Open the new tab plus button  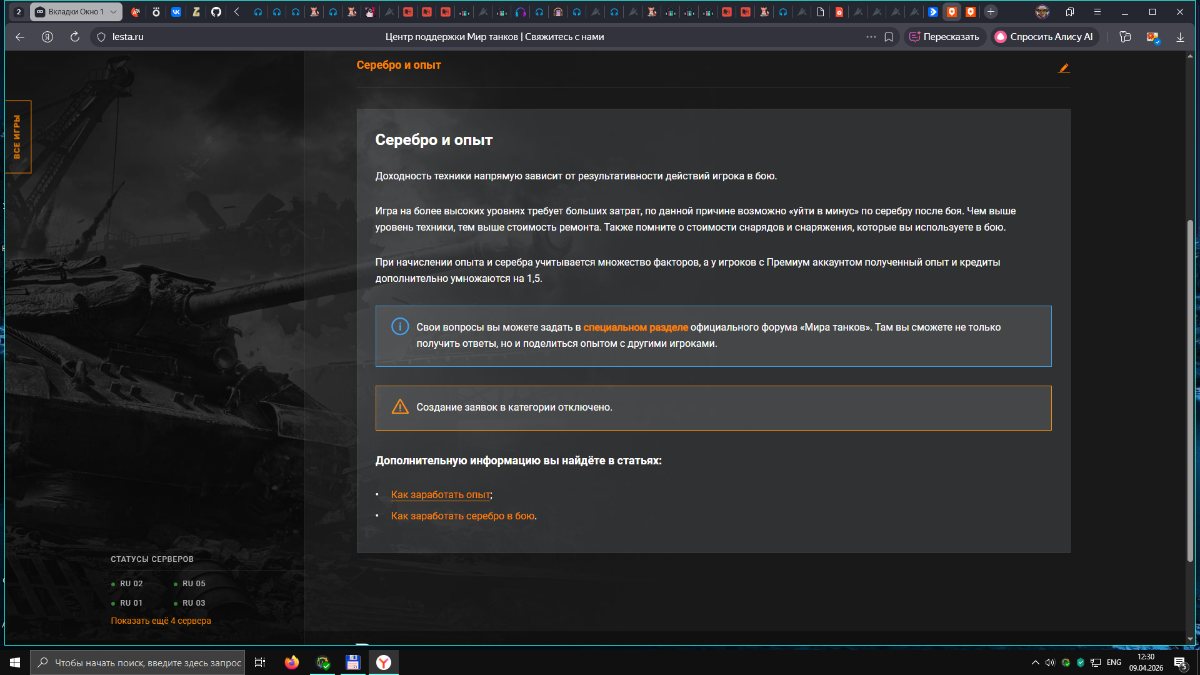coord(991,12)
